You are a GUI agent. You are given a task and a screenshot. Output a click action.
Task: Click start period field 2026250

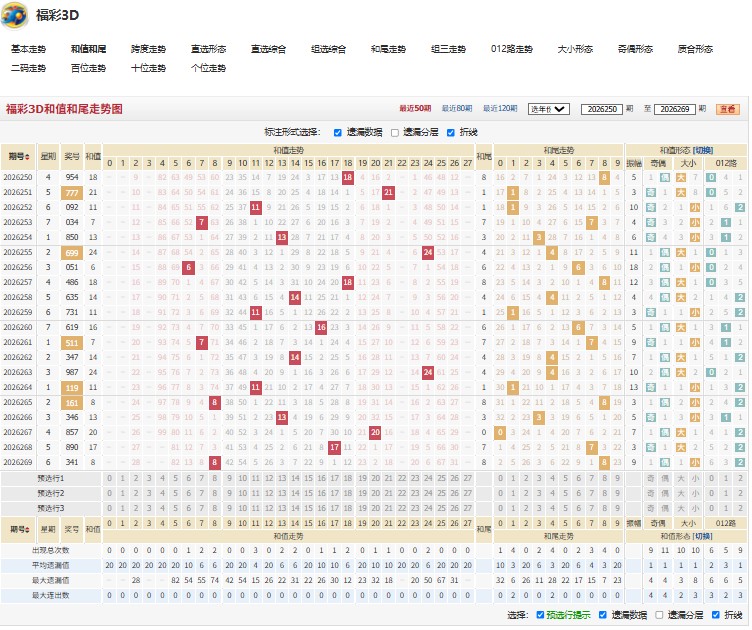pos(601,109)
